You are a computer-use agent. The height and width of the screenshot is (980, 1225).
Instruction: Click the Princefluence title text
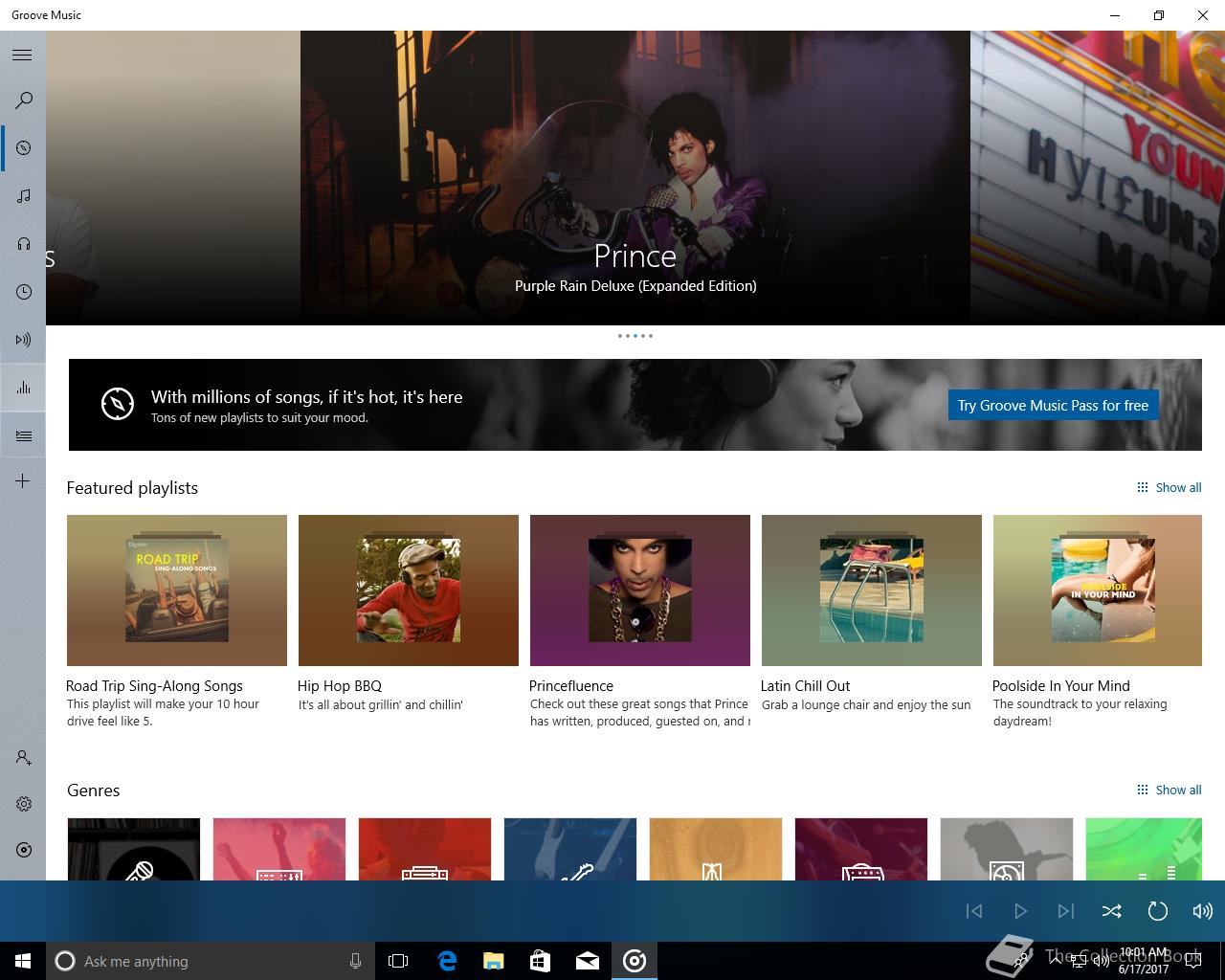[571, 685]
